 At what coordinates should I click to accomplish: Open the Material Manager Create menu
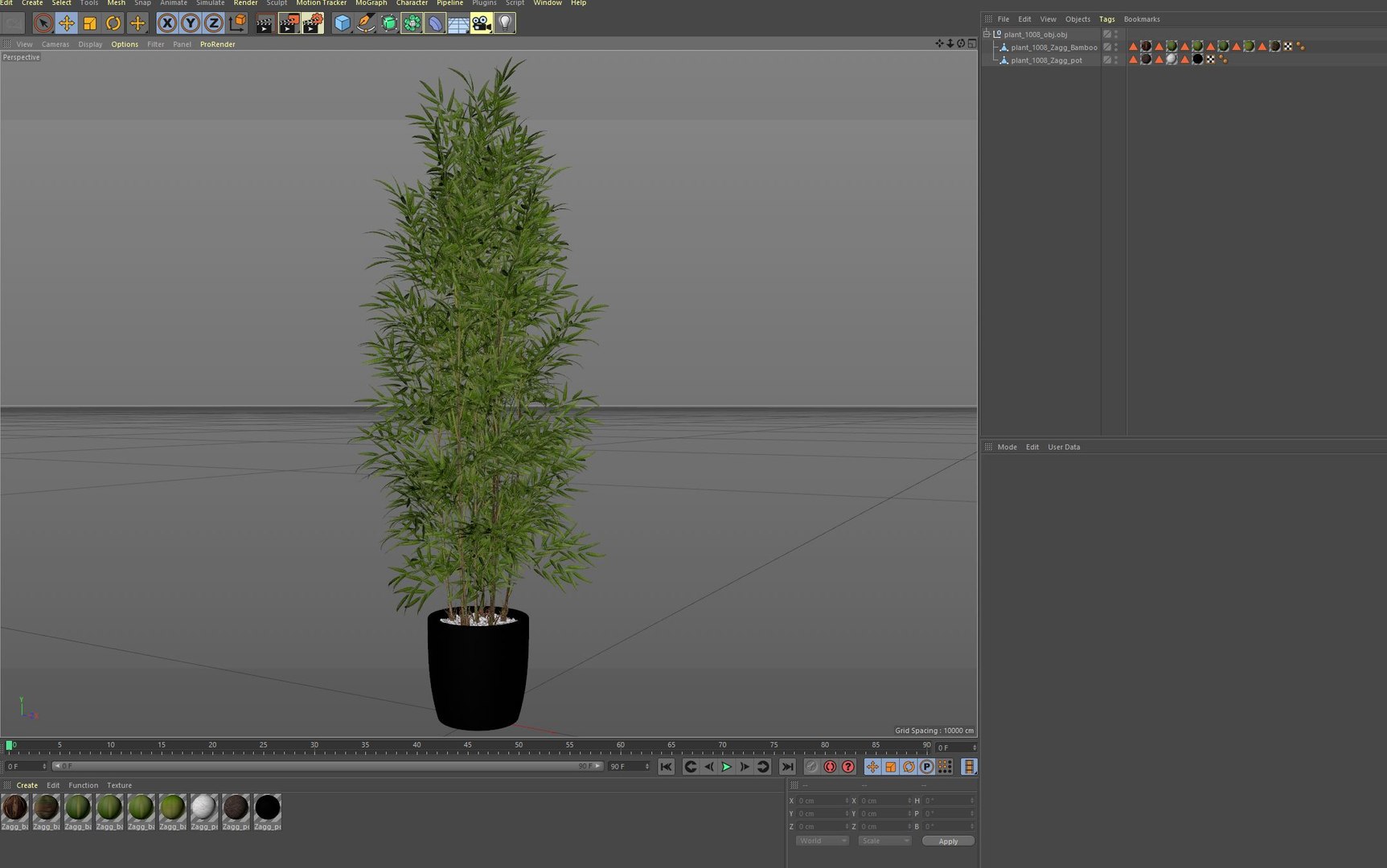point(27,785)
